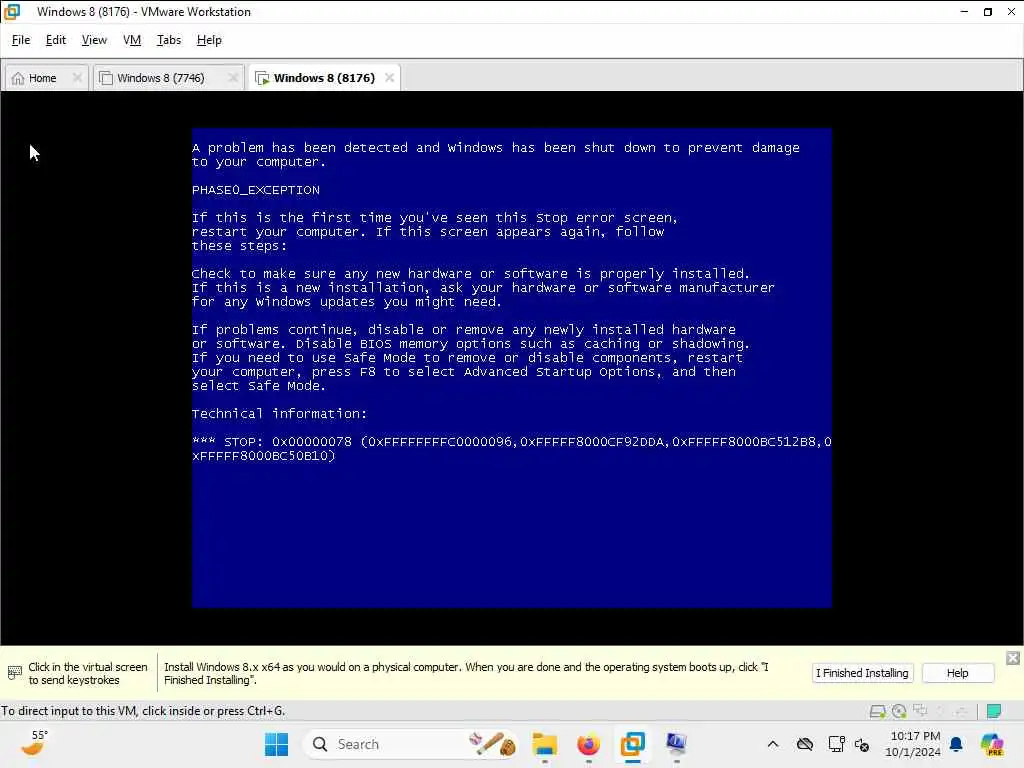Close the Home tab
Image resolution: width=1024 pixels, height=768 pixels.
[77, 78]
